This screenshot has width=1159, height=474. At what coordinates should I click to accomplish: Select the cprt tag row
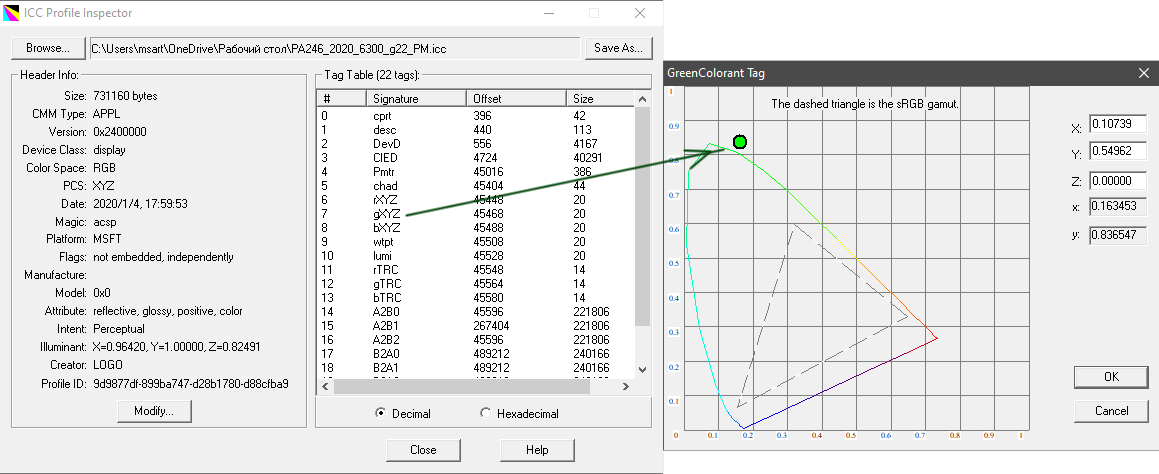pyautogui.click(x=475, y=116)
